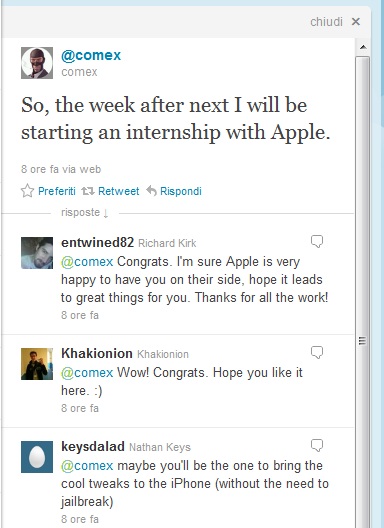Open keysdalad username link

pyautogui.click(x=93, y=447)
